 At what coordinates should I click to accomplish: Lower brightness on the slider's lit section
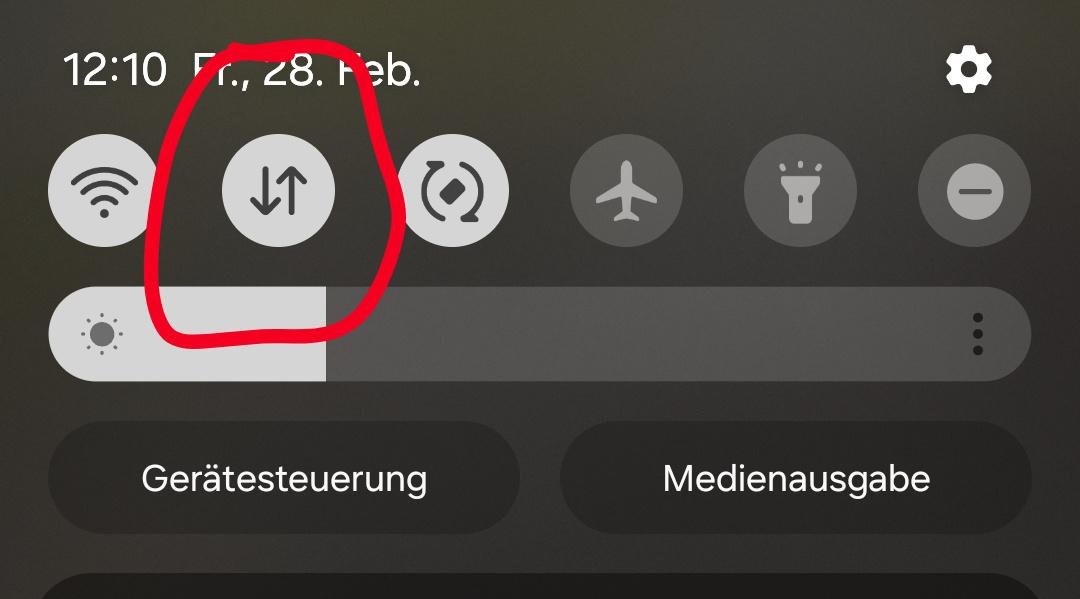(187, 335)
